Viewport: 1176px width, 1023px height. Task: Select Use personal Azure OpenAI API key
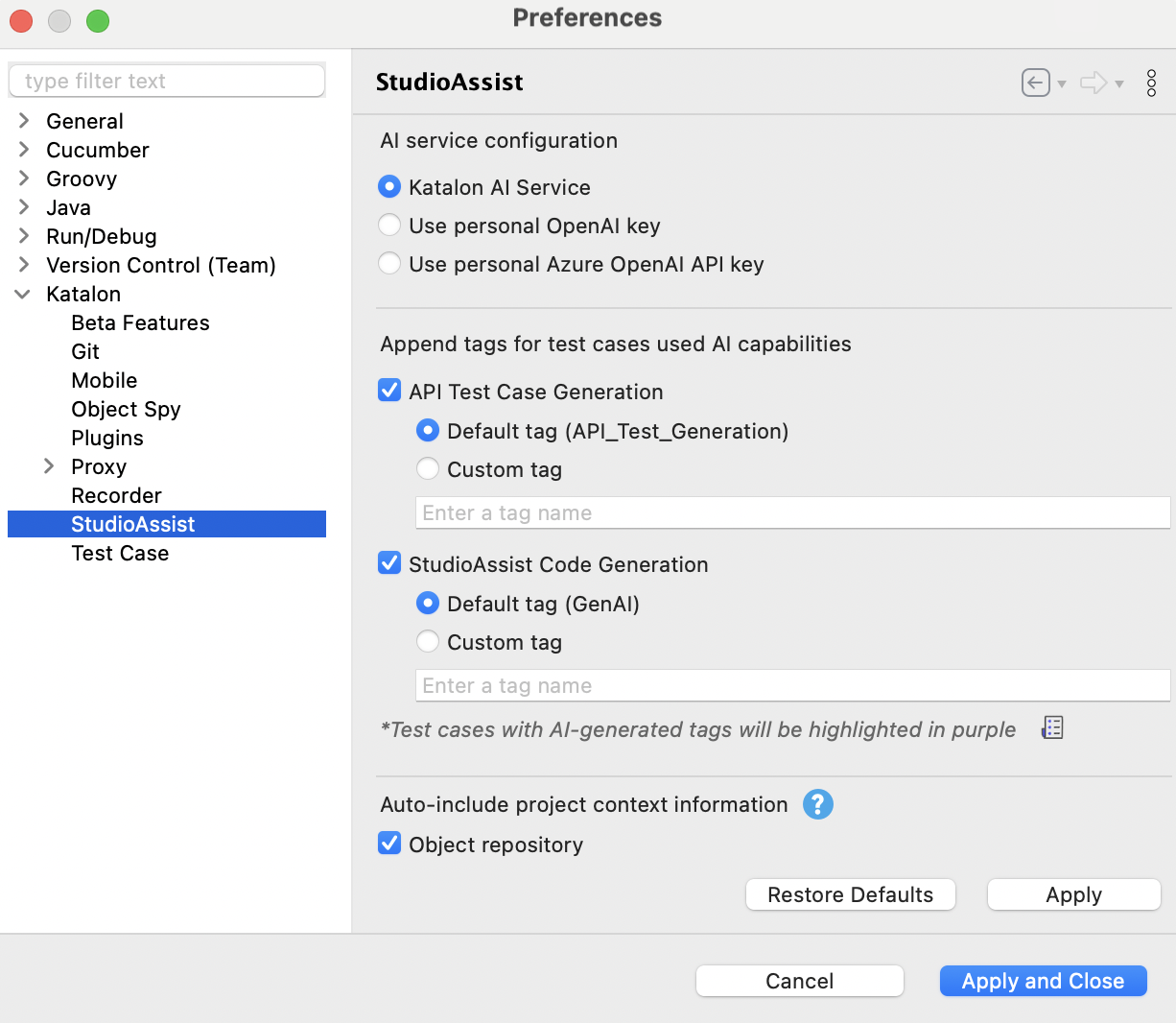(389, 263)
